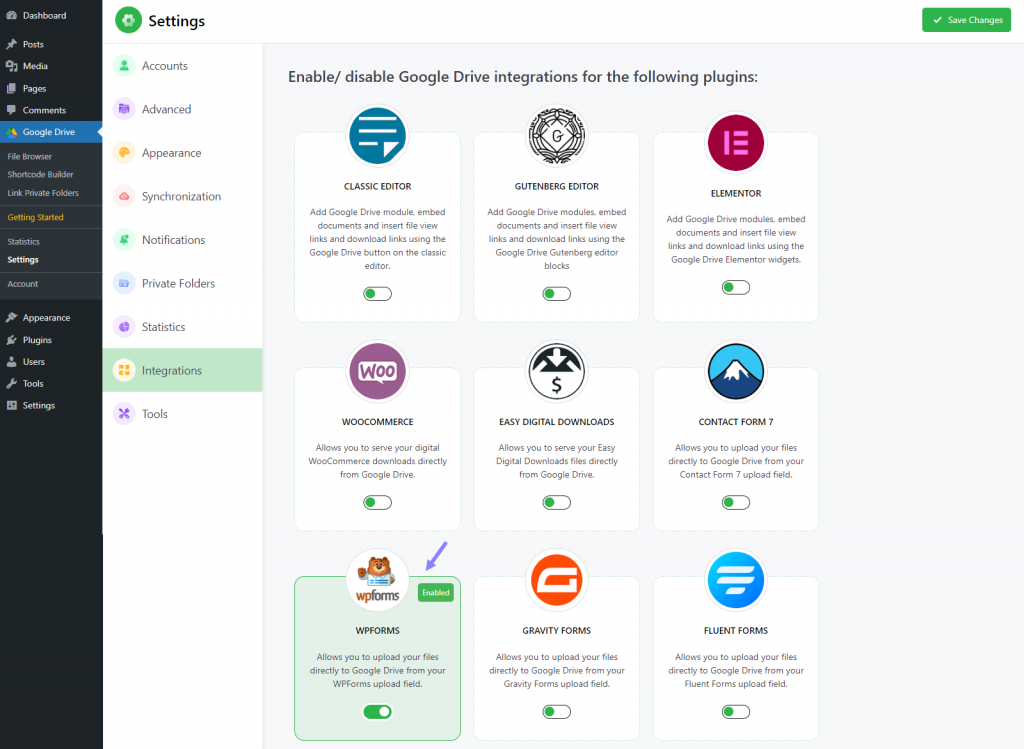The height and width of the screenshot is (749, 1024).
Task: Open Settings under Google Drive submenu
Action: pyautogui.click(x=23, y=259)
